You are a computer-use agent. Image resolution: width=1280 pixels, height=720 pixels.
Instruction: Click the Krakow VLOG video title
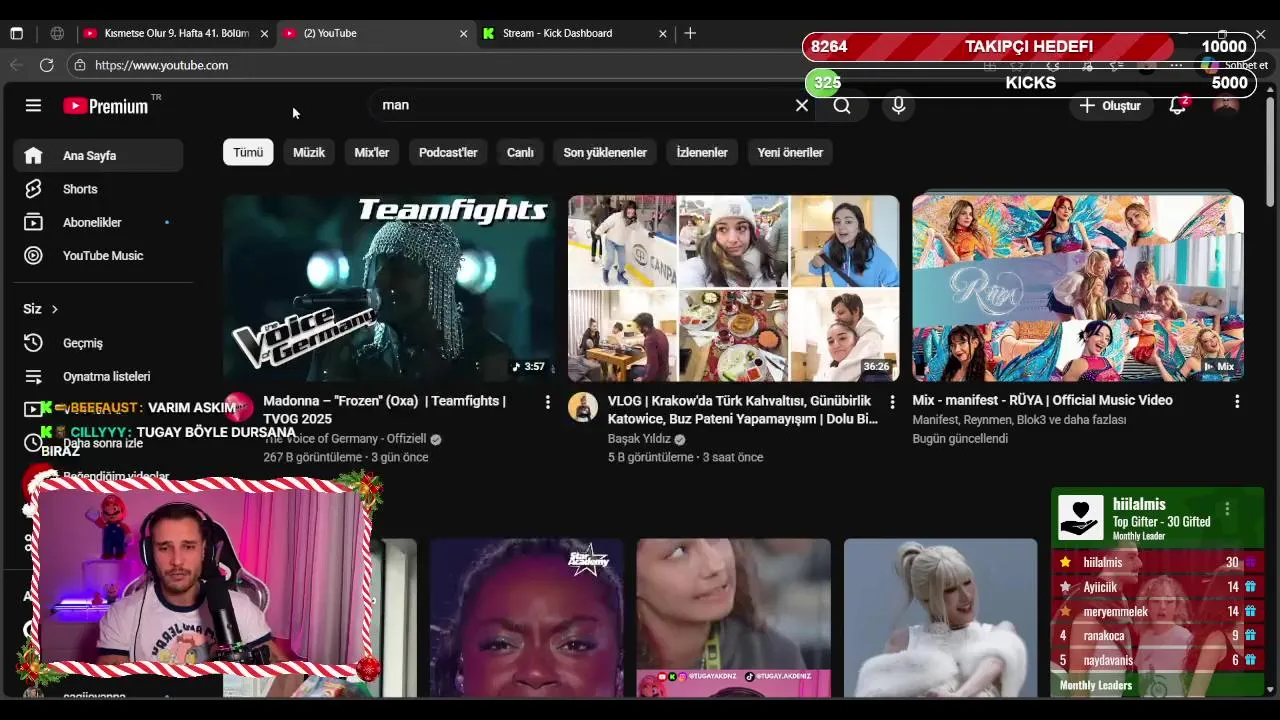[743, 410]
